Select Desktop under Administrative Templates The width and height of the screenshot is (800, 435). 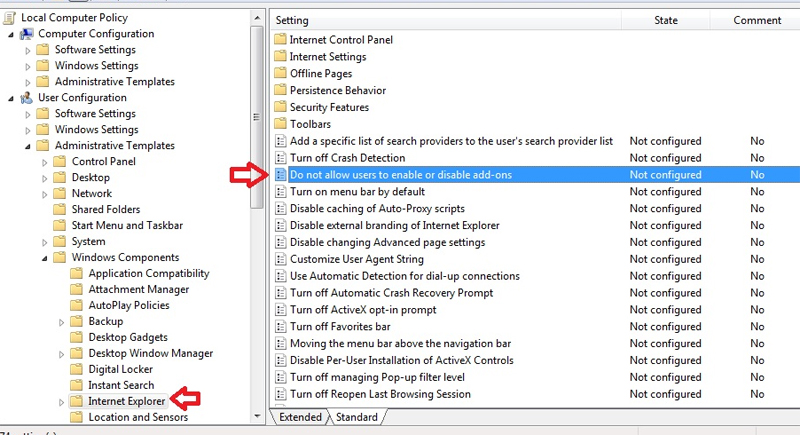click(x=90, y=177)
